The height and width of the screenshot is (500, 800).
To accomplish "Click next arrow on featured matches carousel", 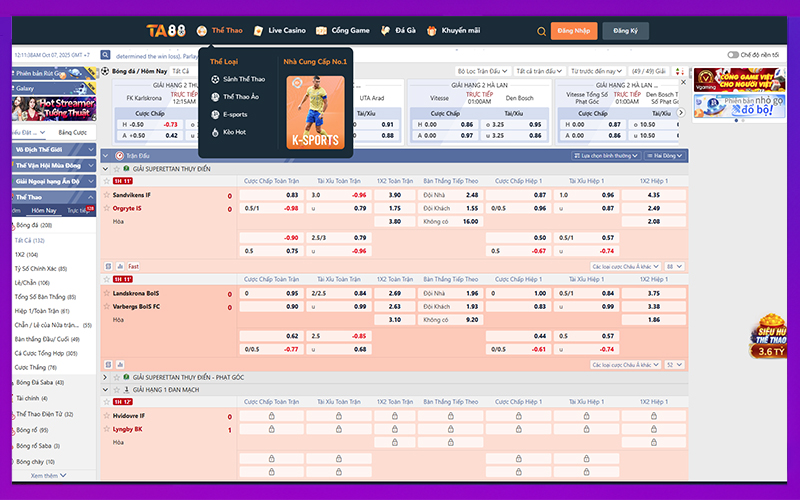I will tap(681, 112).
